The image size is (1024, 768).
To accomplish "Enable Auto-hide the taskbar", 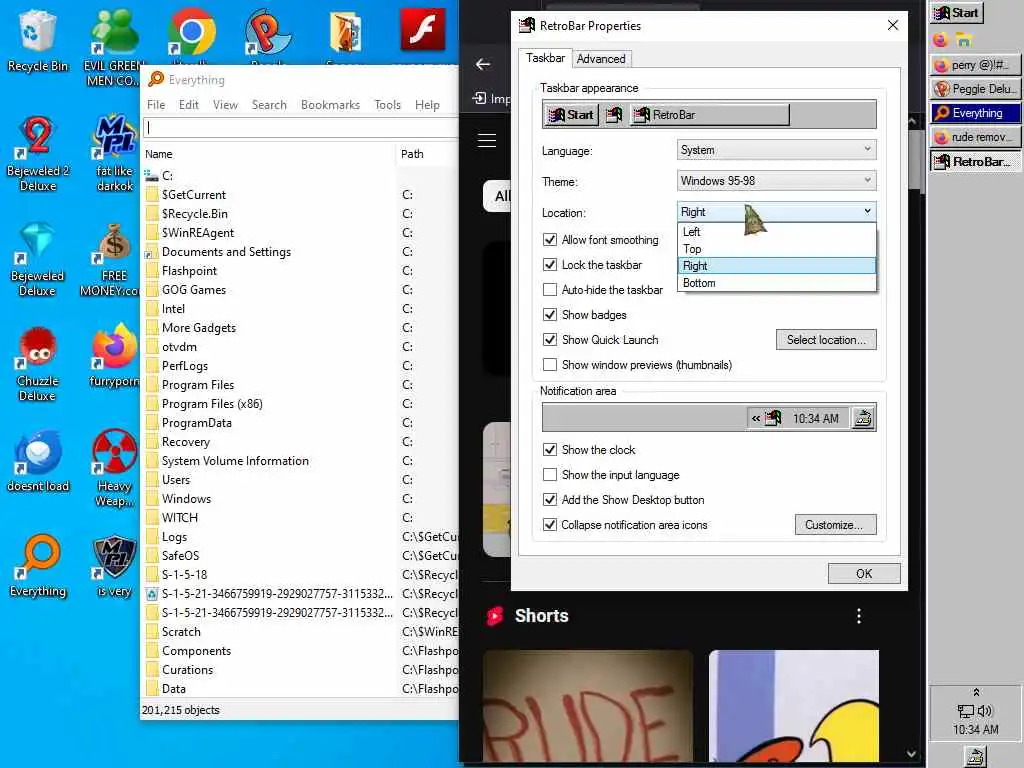I will pos(550,289).
